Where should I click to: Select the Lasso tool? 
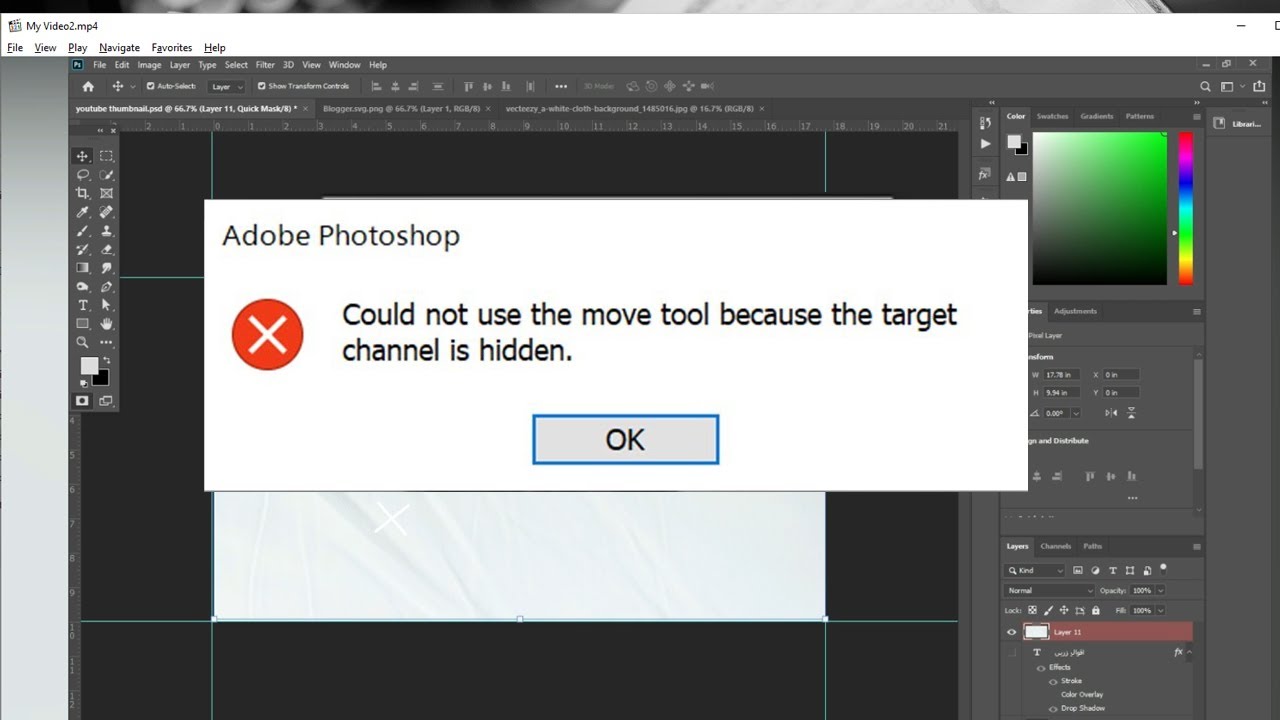83,174
